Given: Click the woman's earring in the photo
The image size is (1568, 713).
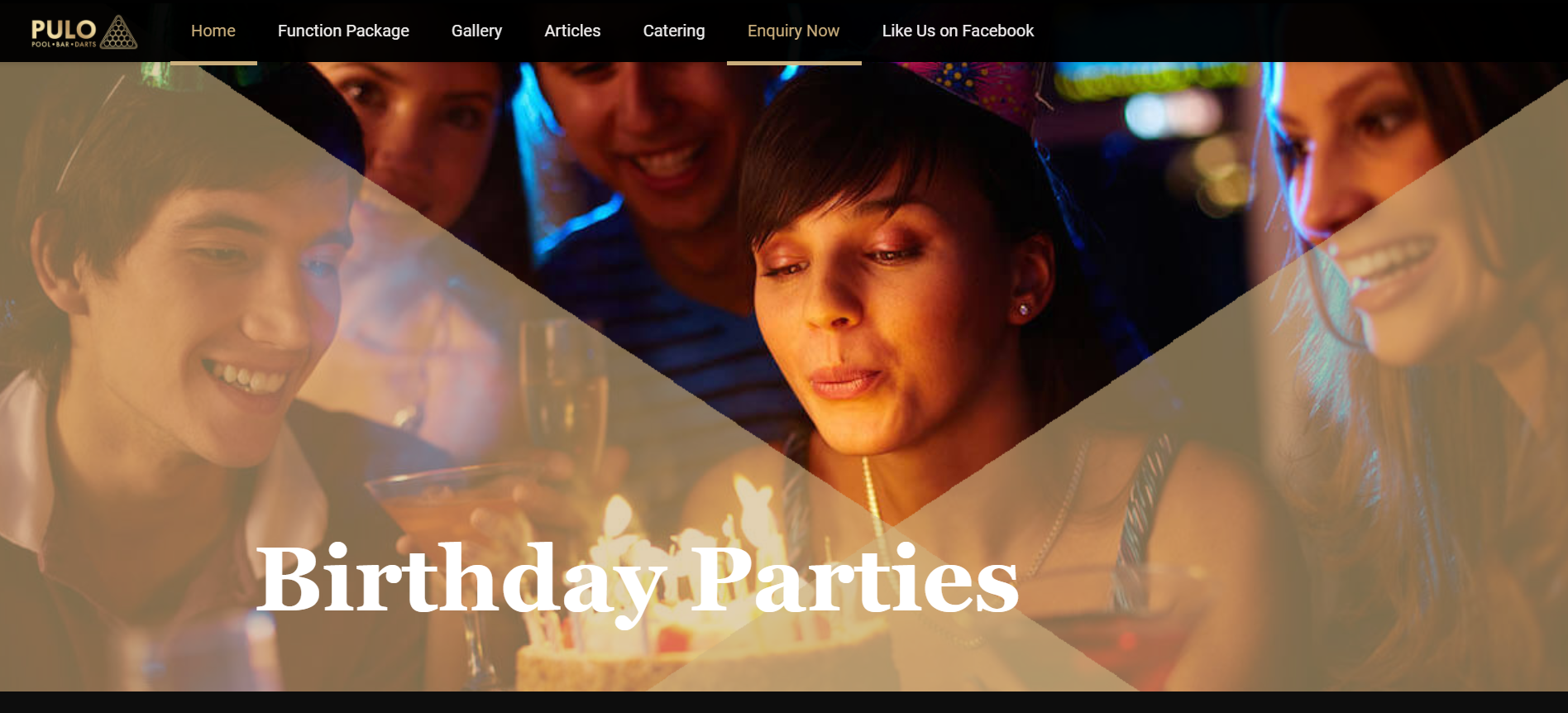Looking at the screenshot, I should coord(1025,309).
